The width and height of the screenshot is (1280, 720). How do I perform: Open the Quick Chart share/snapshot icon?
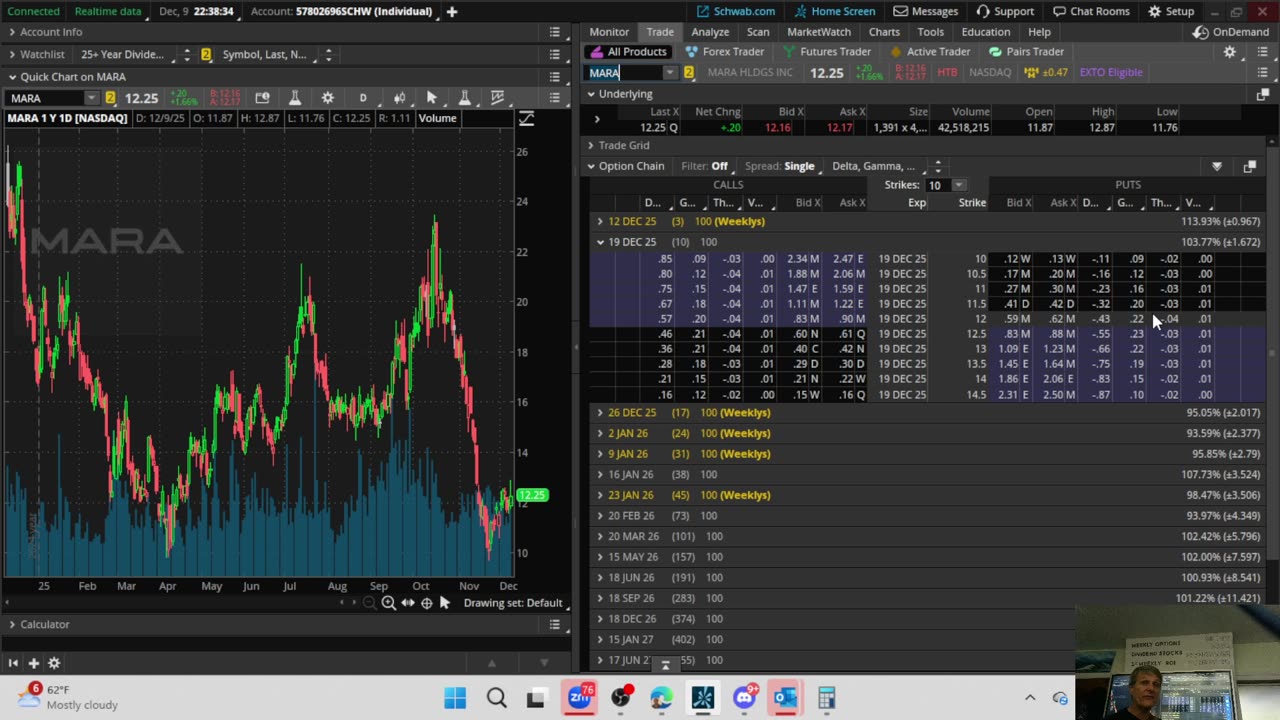262,98
